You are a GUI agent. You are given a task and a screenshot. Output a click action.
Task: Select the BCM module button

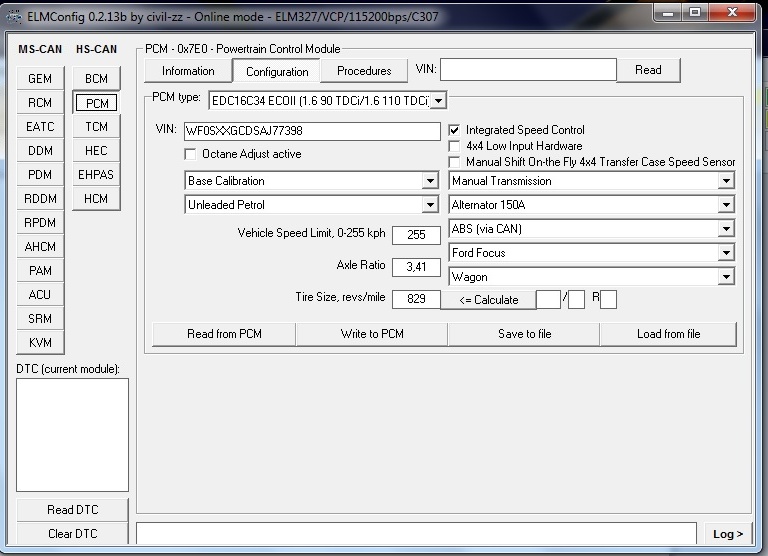(x=96, y=79)
